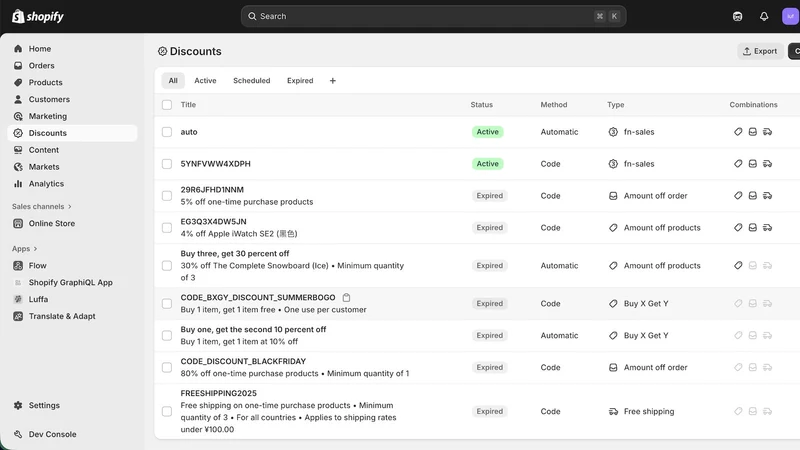
Task: Open the Sidekick assistant icon in top bar
Action: click(x=737, y=16)
